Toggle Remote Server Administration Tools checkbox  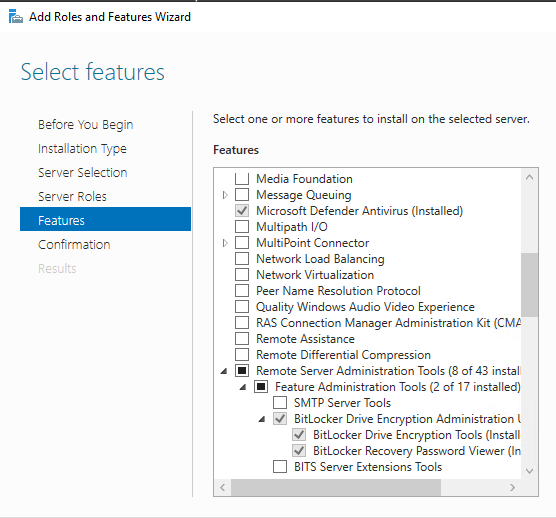tap(242, 371)
